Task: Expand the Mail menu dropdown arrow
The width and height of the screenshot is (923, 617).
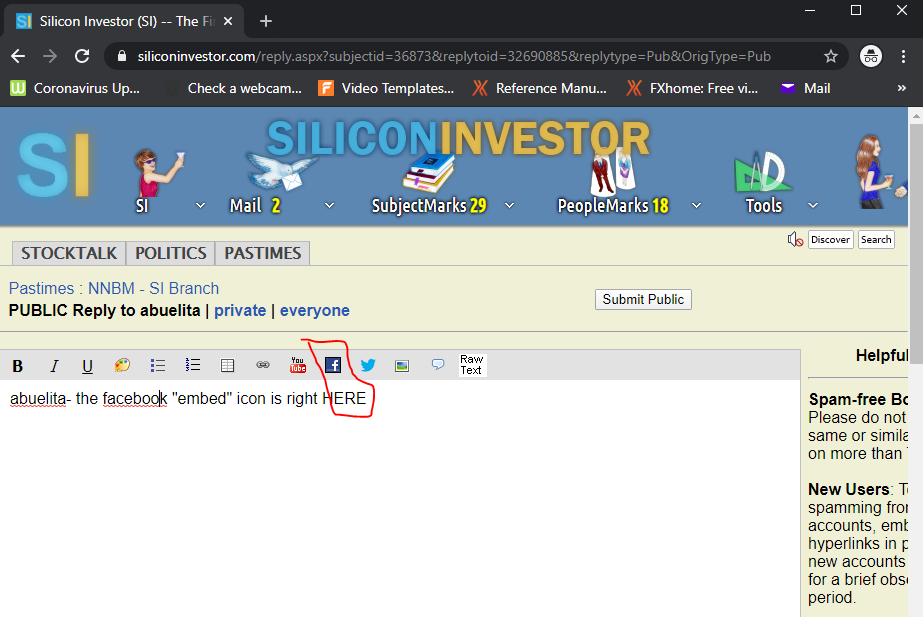Action: click(x=330, y=205)
